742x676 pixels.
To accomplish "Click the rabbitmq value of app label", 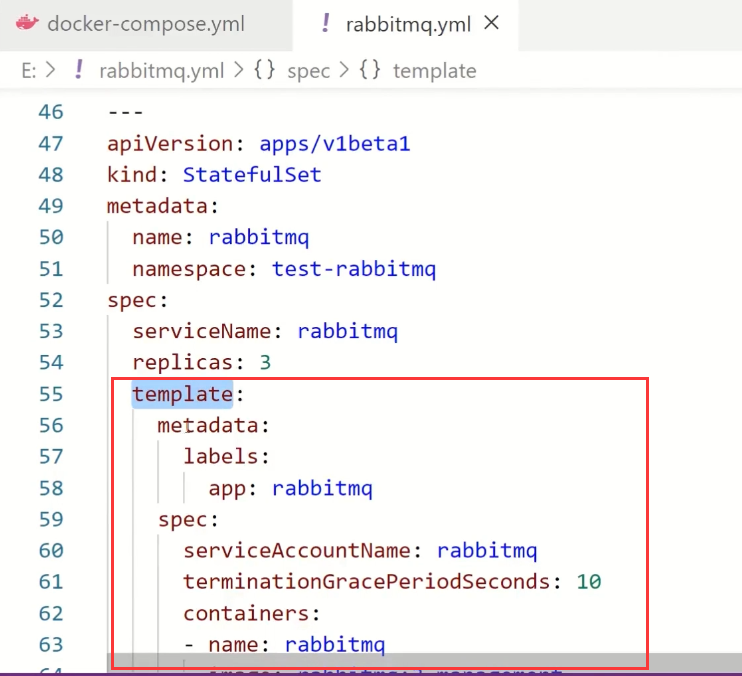I will 322,488.
